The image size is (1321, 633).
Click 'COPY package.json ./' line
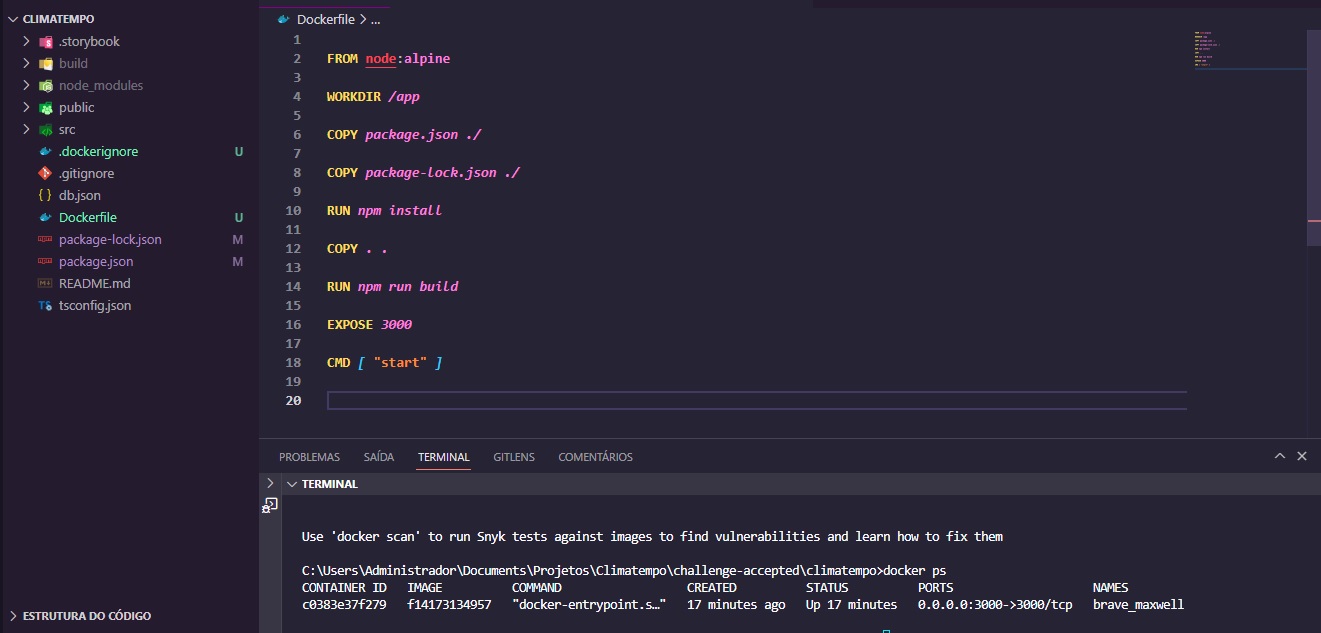click(x=404, y=135)
